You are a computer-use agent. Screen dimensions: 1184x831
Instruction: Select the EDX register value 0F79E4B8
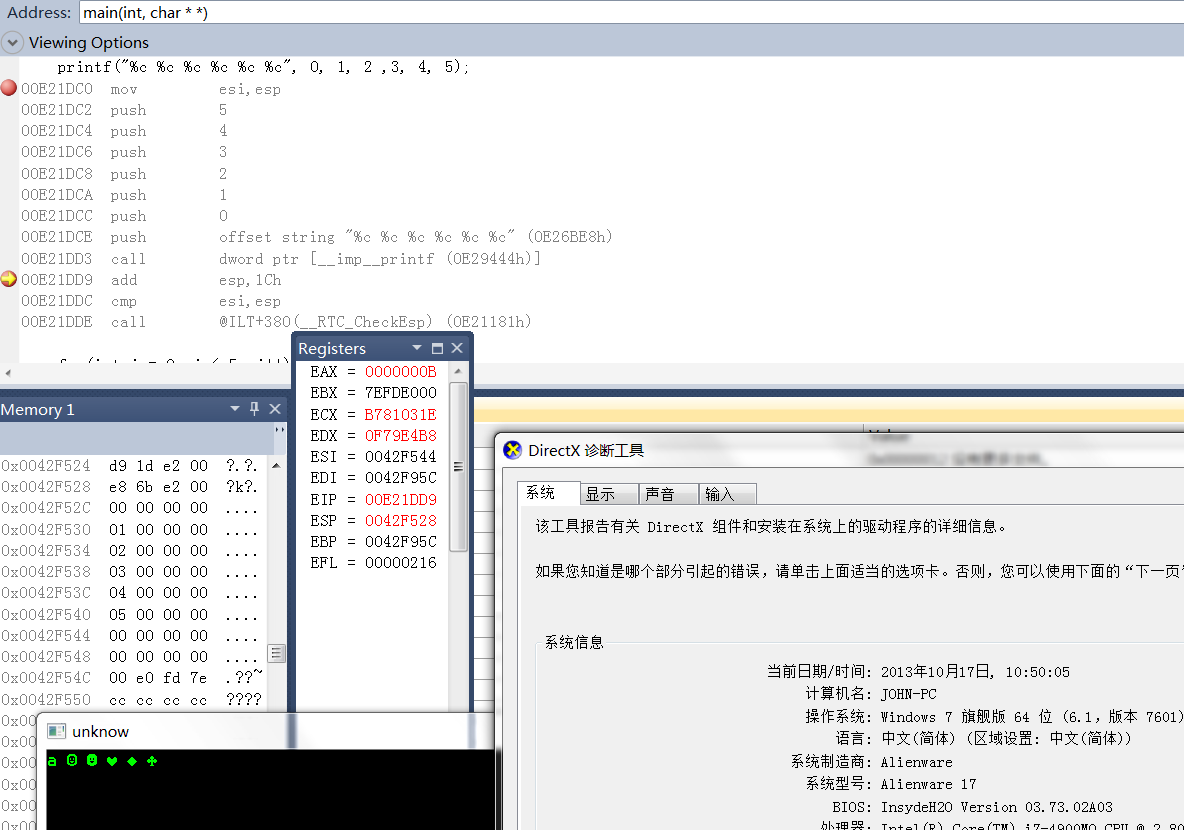point(400,436)
